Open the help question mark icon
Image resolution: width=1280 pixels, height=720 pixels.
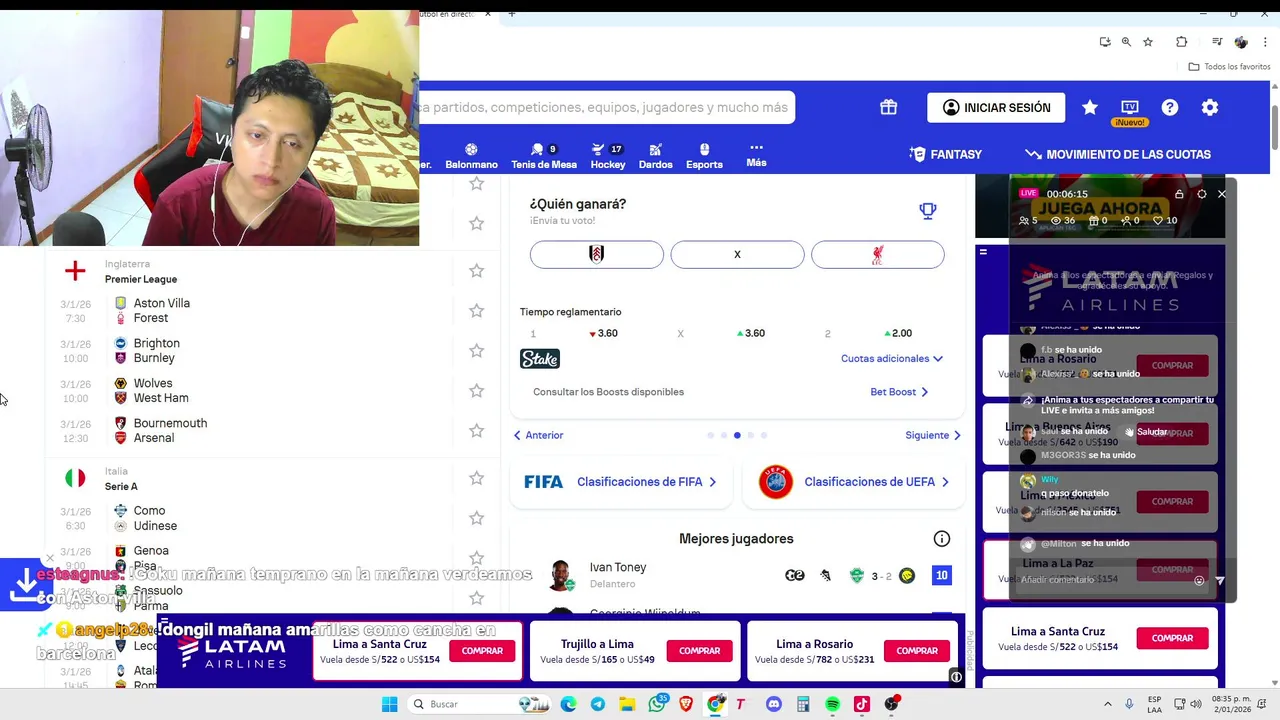coord(1170,107)
